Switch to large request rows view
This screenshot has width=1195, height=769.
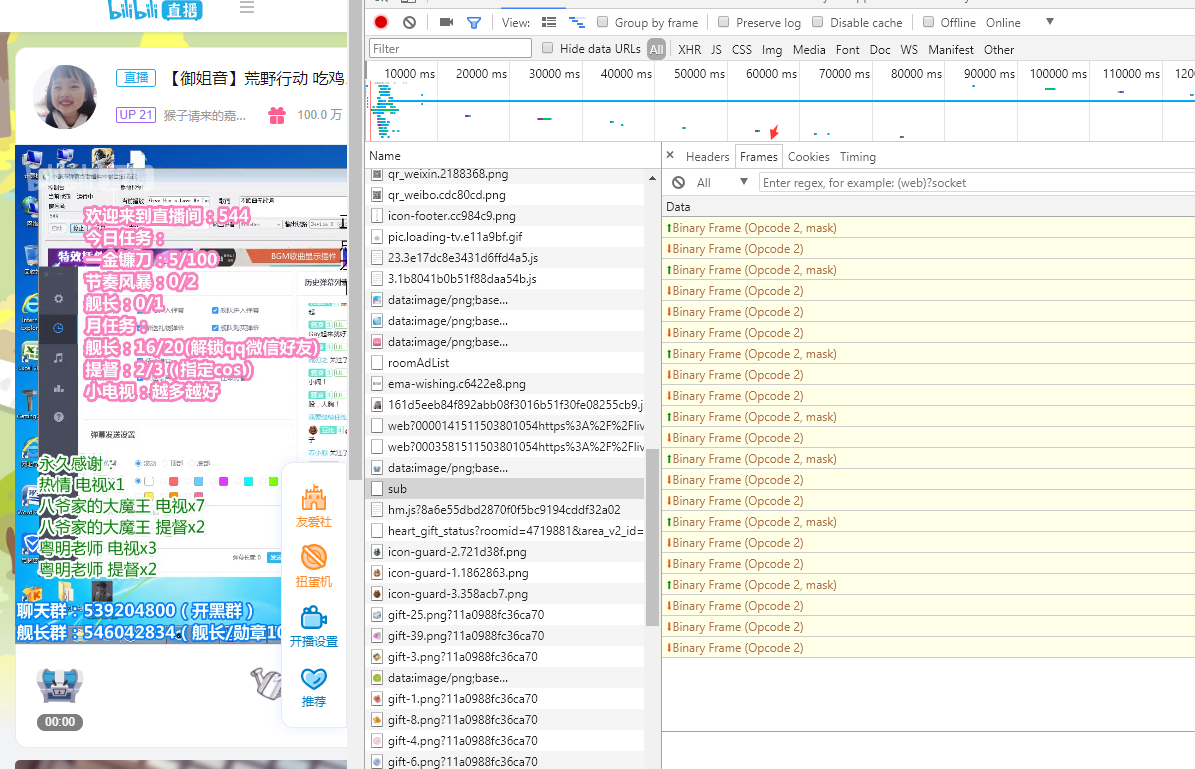click(549, 22)
